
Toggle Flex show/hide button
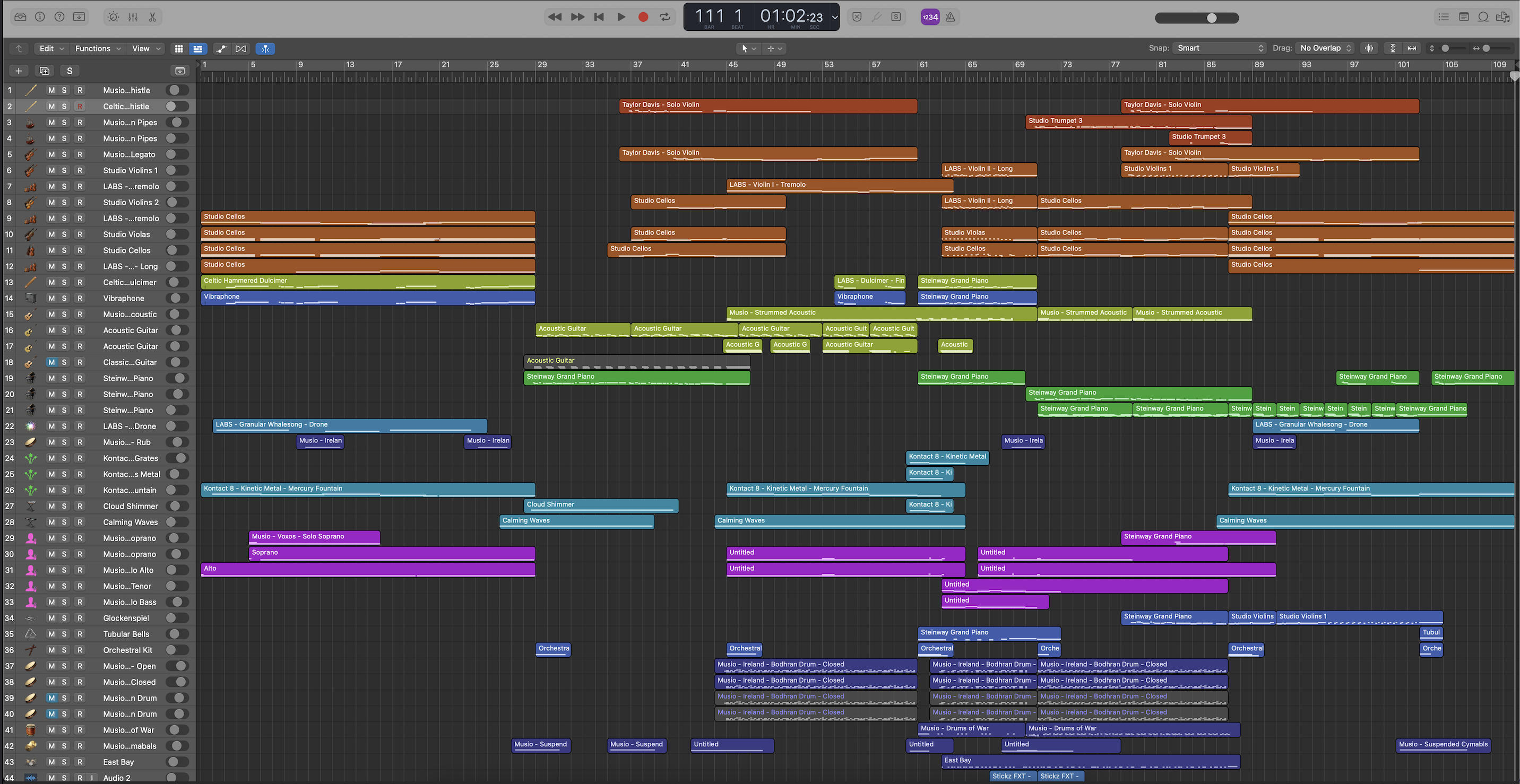click(241, 48)
